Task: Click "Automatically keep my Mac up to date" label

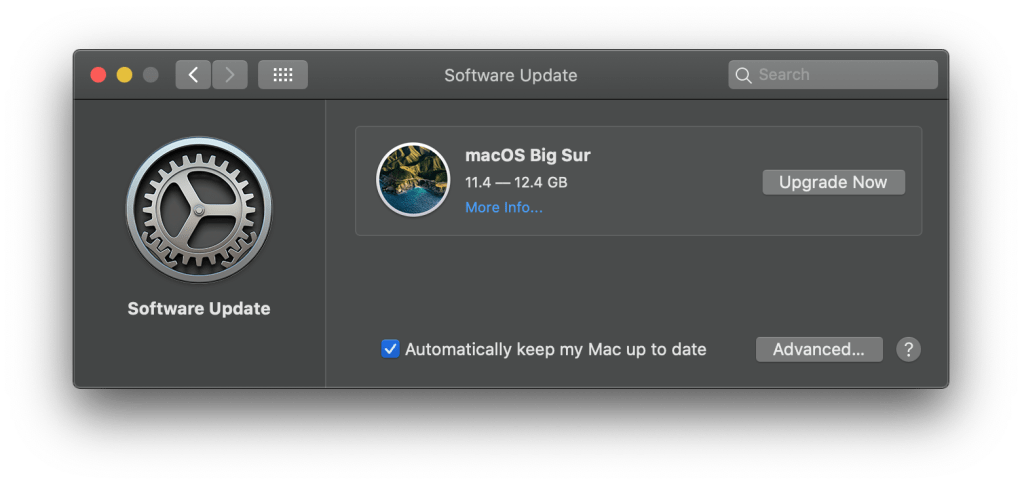Action: click(x=555, y=349)
